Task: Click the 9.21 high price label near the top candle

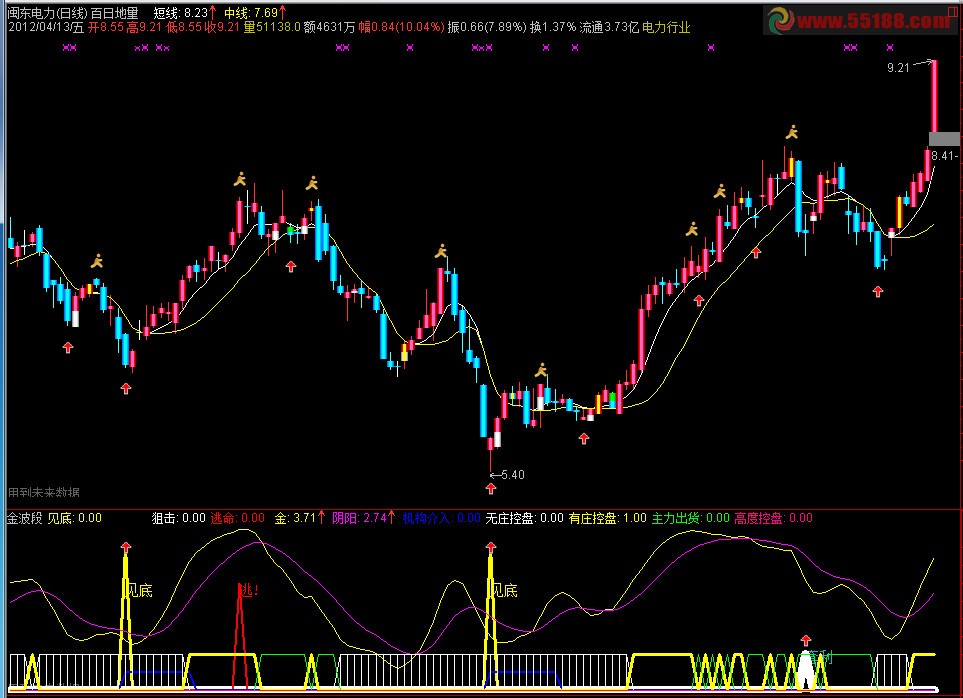Action: 898,68
